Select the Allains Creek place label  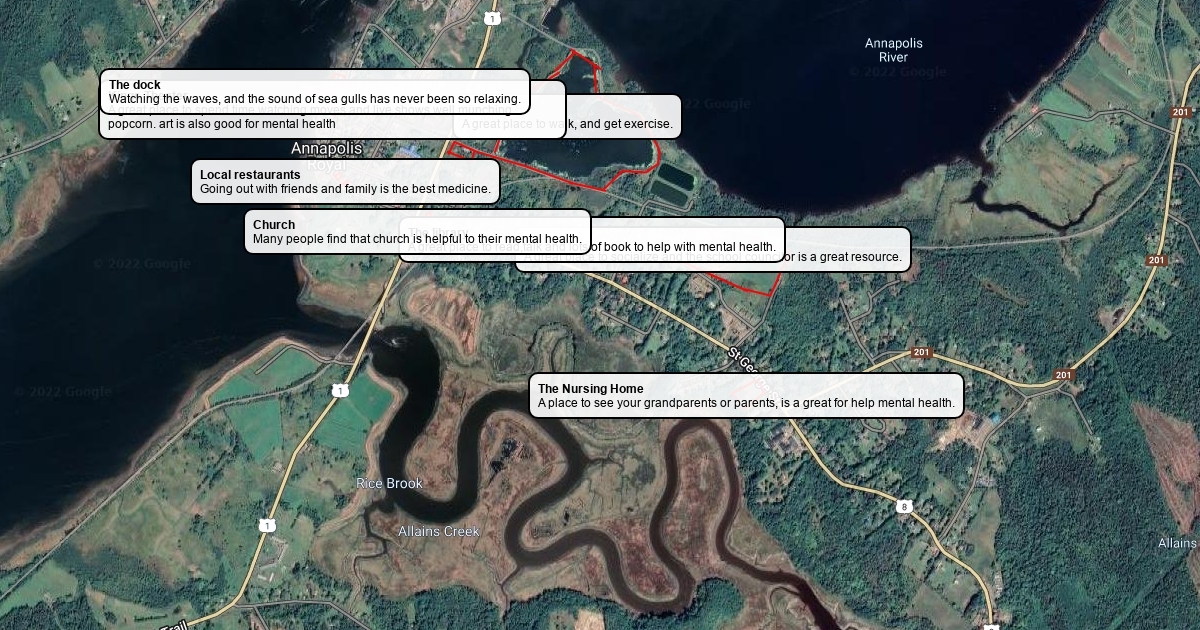(439, 531)
